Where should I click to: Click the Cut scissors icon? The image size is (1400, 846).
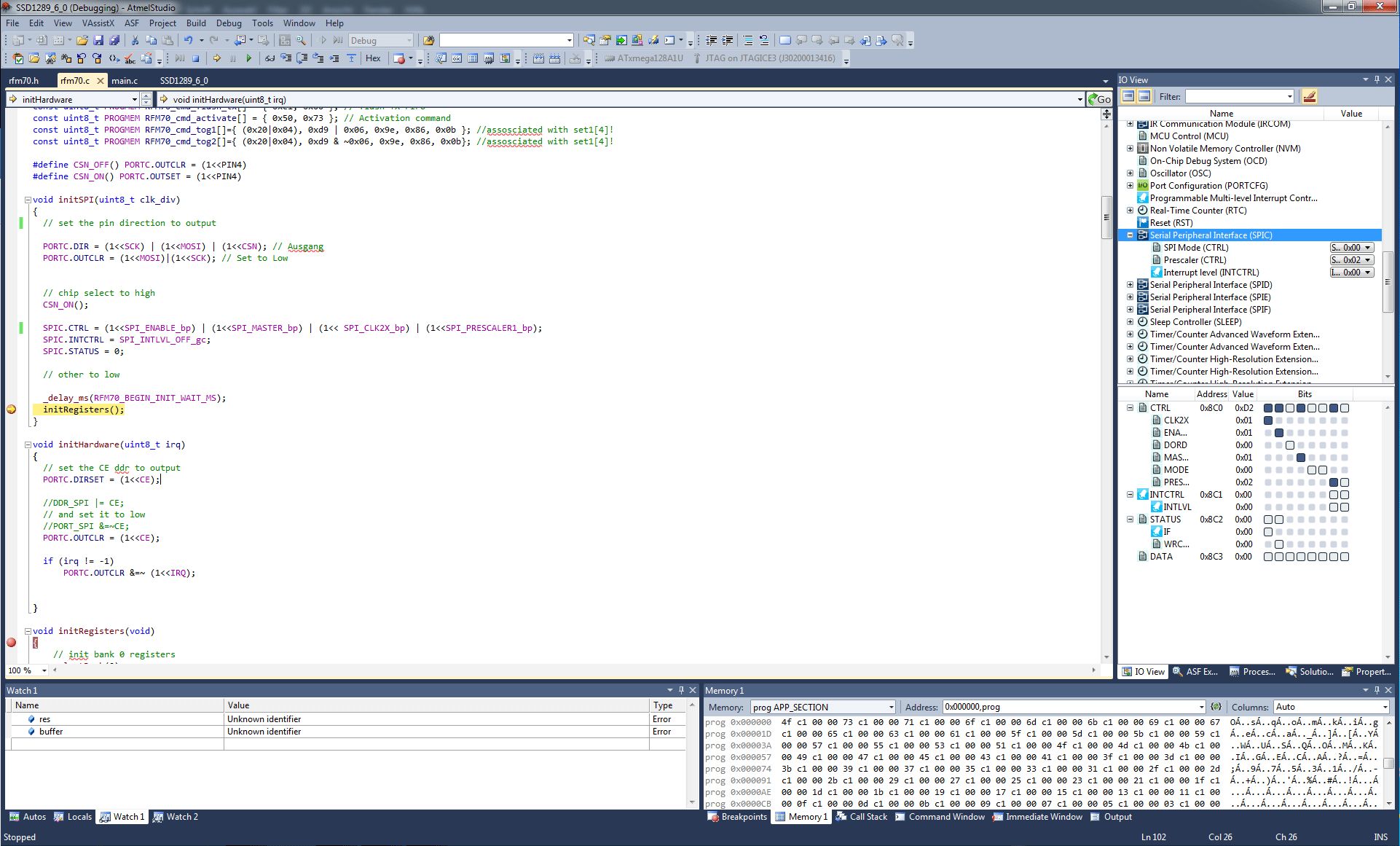pos(135,40)
